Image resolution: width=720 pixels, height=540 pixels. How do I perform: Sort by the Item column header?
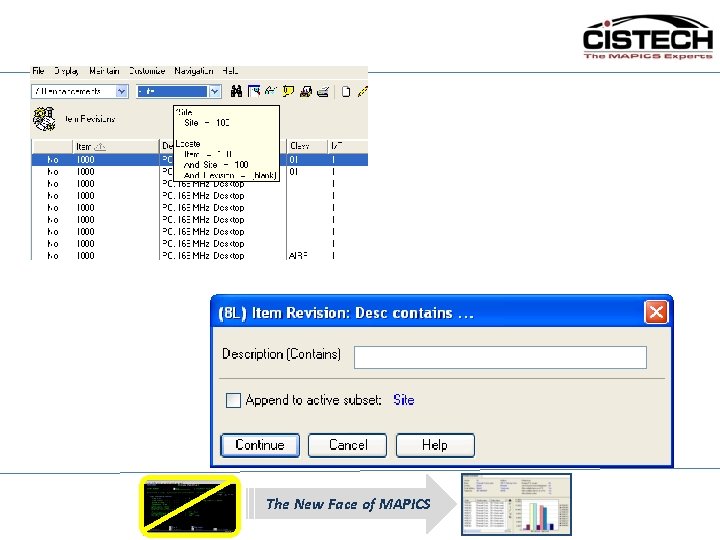pos(116,146)
